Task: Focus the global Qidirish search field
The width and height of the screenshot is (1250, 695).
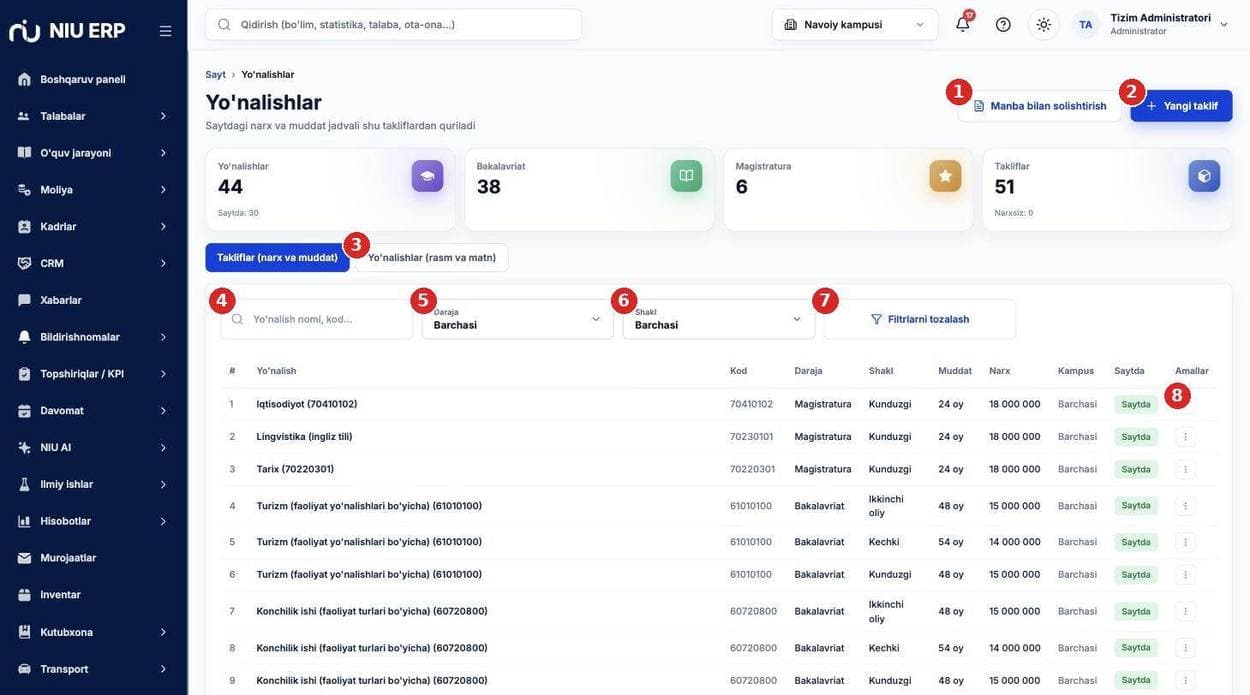Action: 393,24
